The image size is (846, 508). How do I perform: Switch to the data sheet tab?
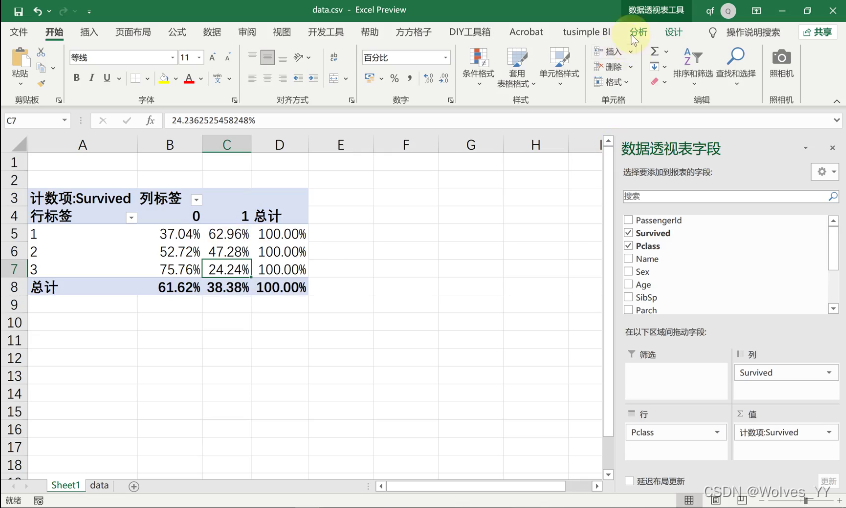99,485
